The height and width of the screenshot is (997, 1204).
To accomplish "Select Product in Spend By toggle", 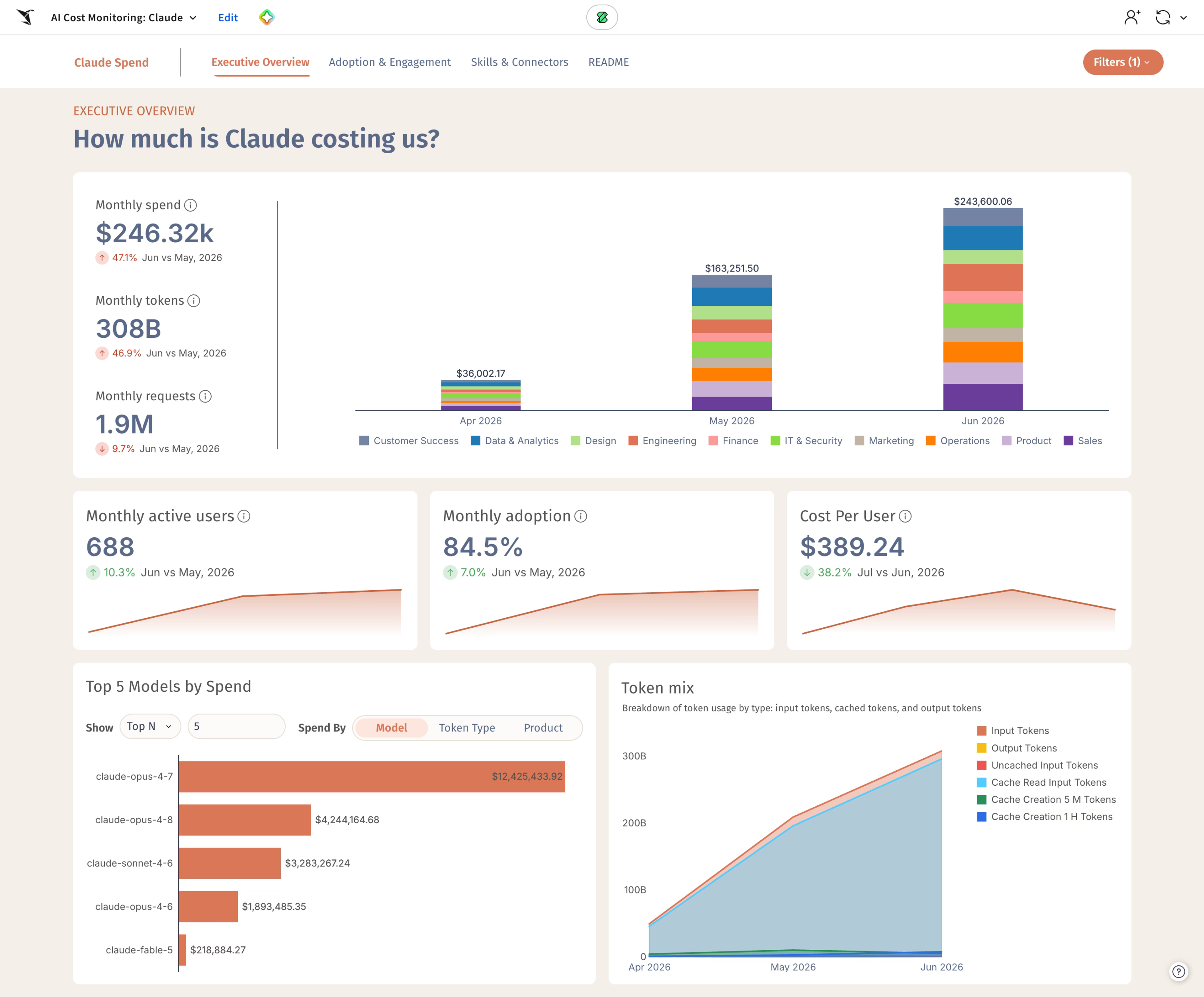I will pyautogui.click(x=543, y=728).
